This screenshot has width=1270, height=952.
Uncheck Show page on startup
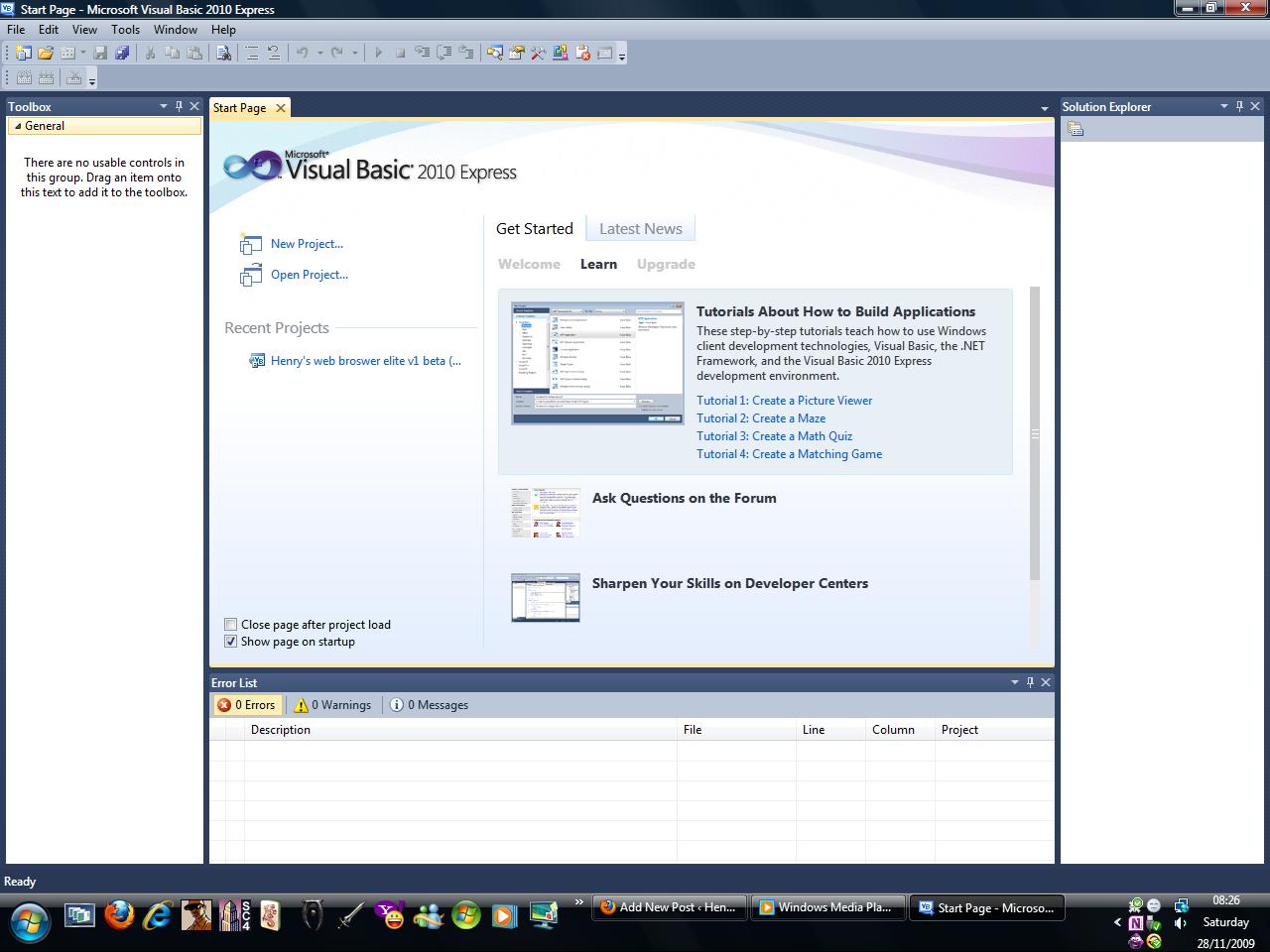pyautogui.click(x=231, y=642)
